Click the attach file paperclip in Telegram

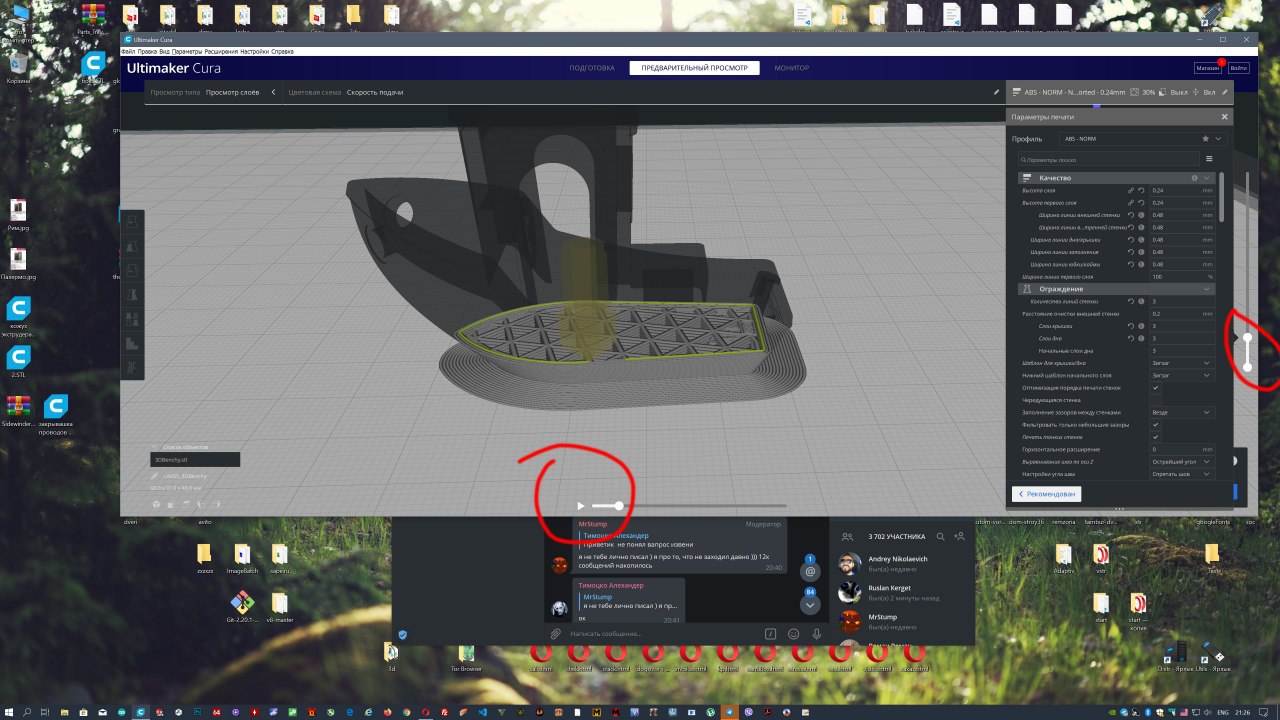click(556, 634)
